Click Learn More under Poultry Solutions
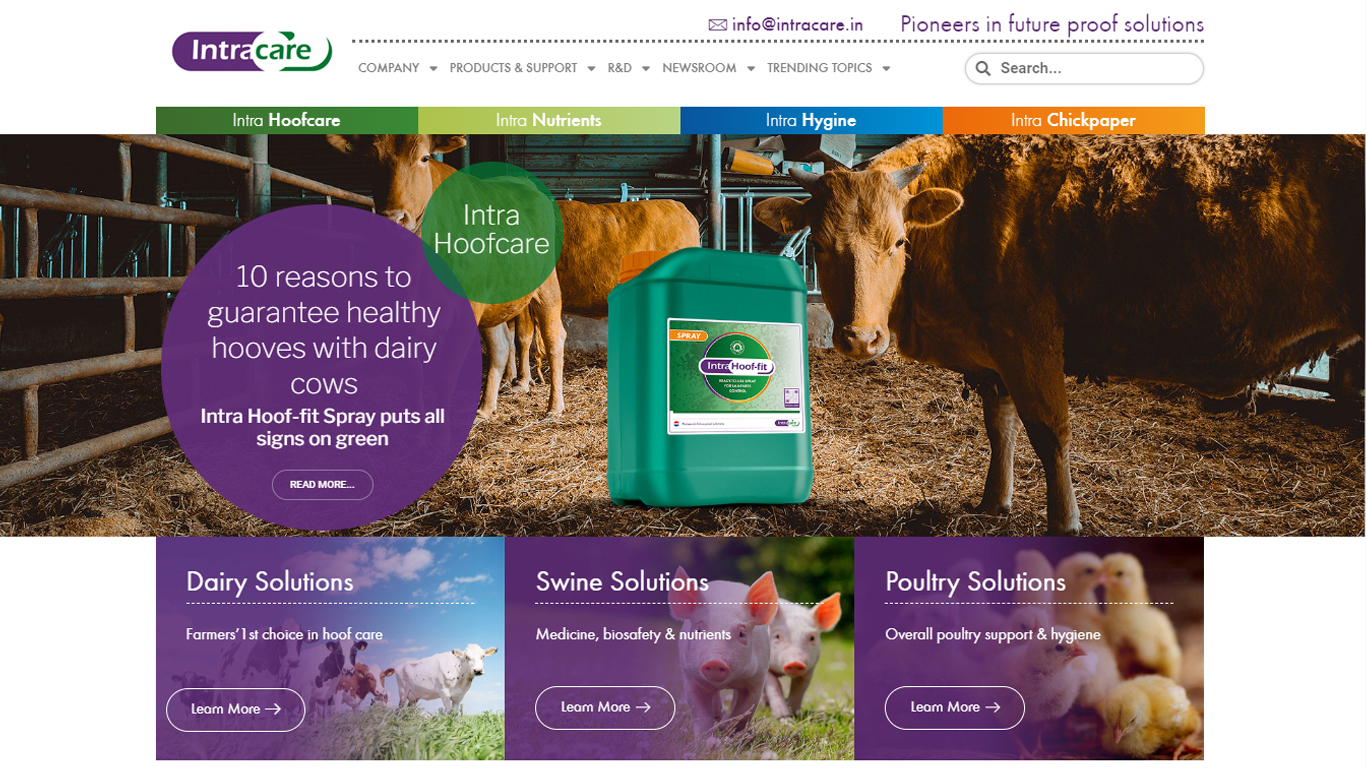 (x=955, y=707)
